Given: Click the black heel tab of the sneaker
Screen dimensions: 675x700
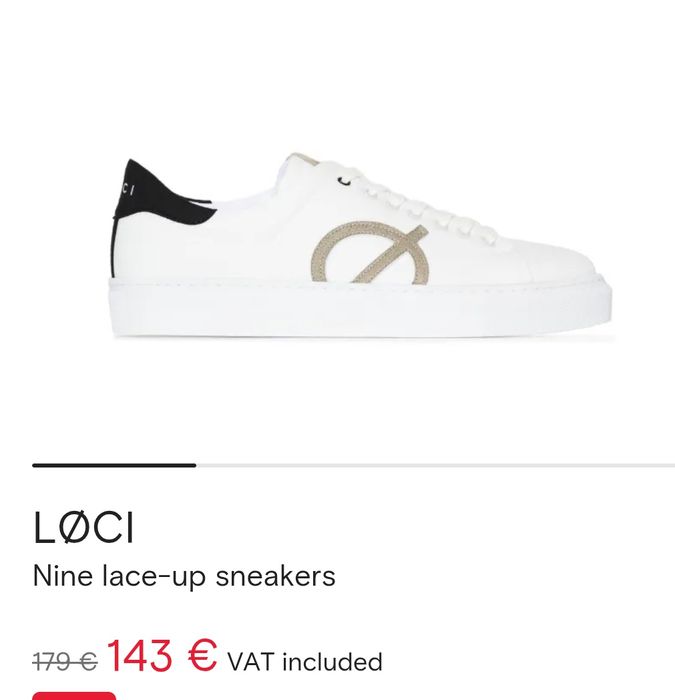Looking at the screenshot, I should point(162,194).
